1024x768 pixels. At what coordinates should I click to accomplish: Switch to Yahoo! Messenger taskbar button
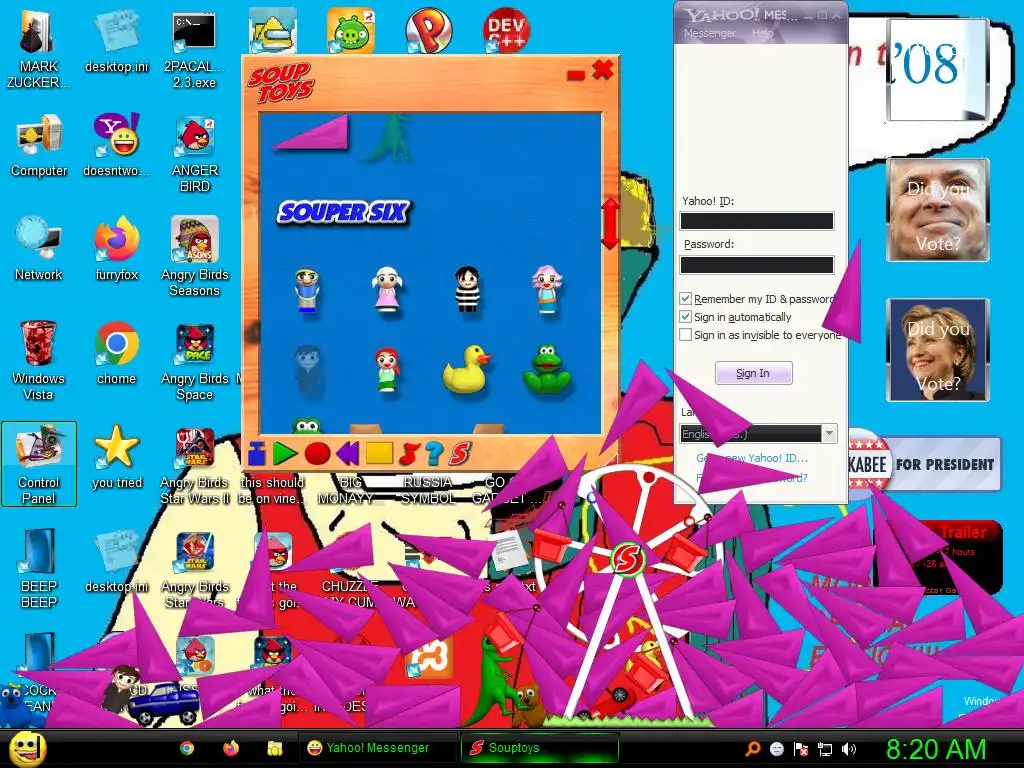click(377, 748)
